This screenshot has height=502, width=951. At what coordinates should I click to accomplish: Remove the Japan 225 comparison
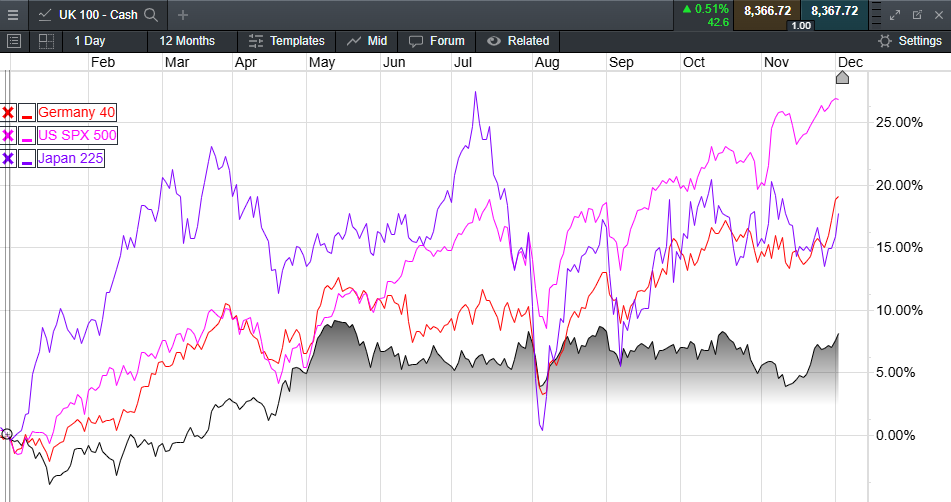(x=8, y=159)
